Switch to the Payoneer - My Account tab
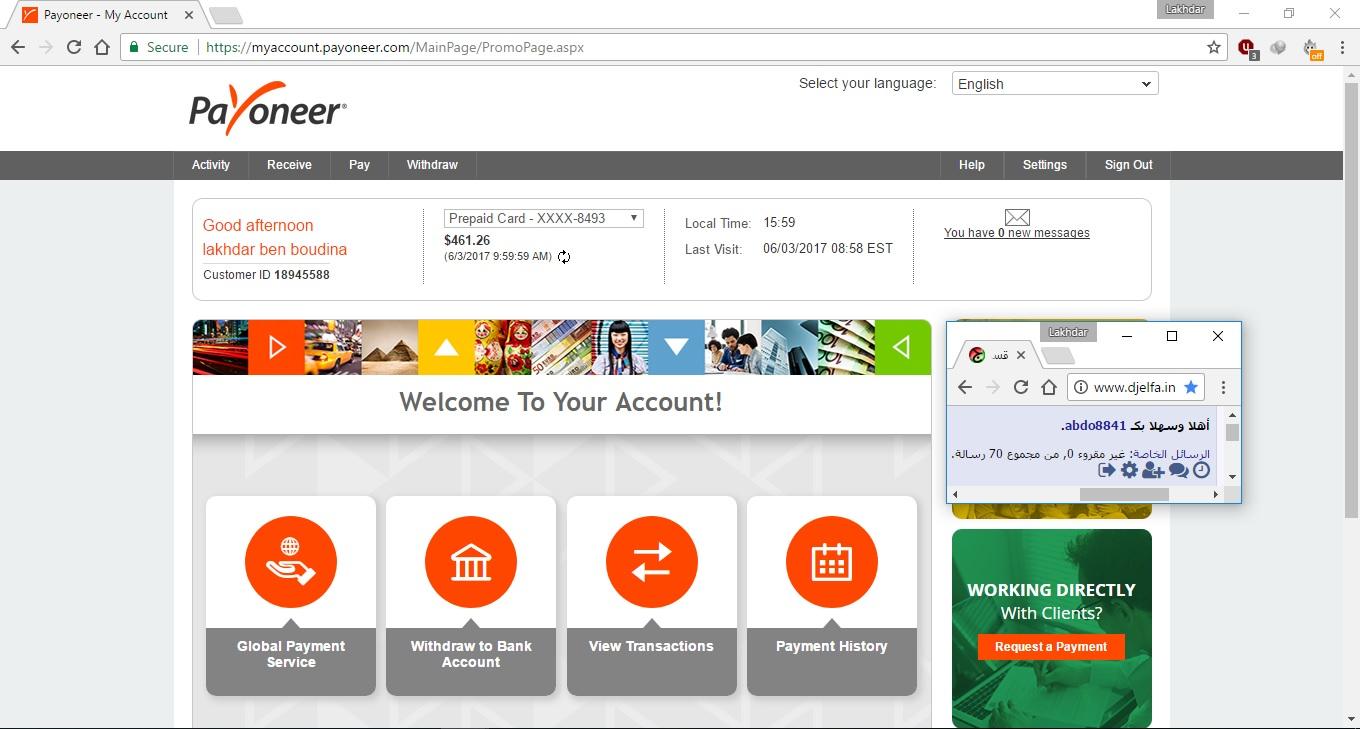Viewport: 1360px width, 729px height. [106, 15]
